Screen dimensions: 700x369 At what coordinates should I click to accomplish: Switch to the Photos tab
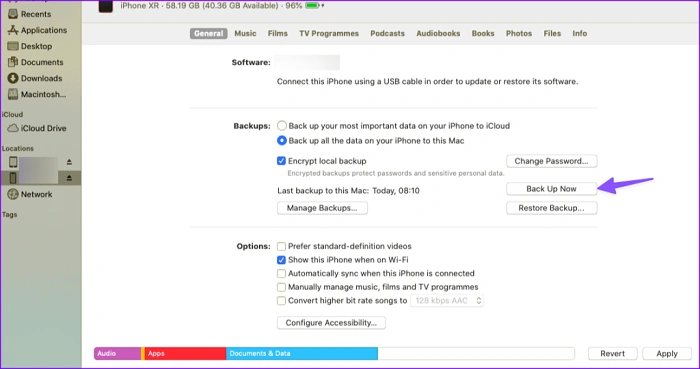coord(519,33)
